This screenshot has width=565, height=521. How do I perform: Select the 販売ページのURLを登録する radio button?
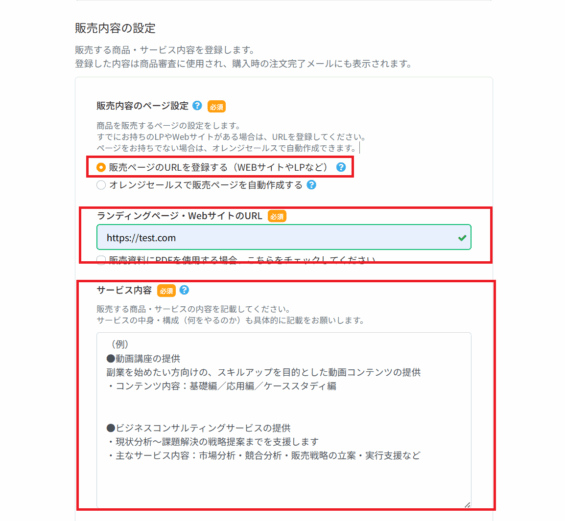[x=101, y=167]
